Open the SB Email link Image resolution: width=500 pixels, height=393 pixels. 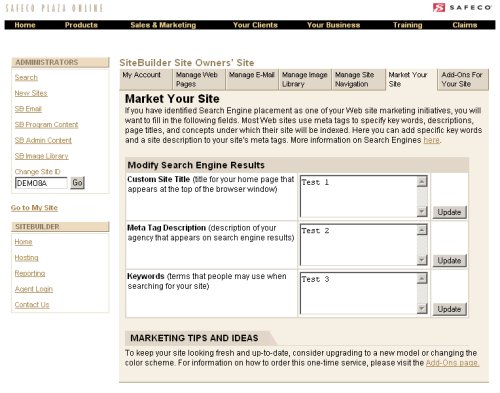28,109
